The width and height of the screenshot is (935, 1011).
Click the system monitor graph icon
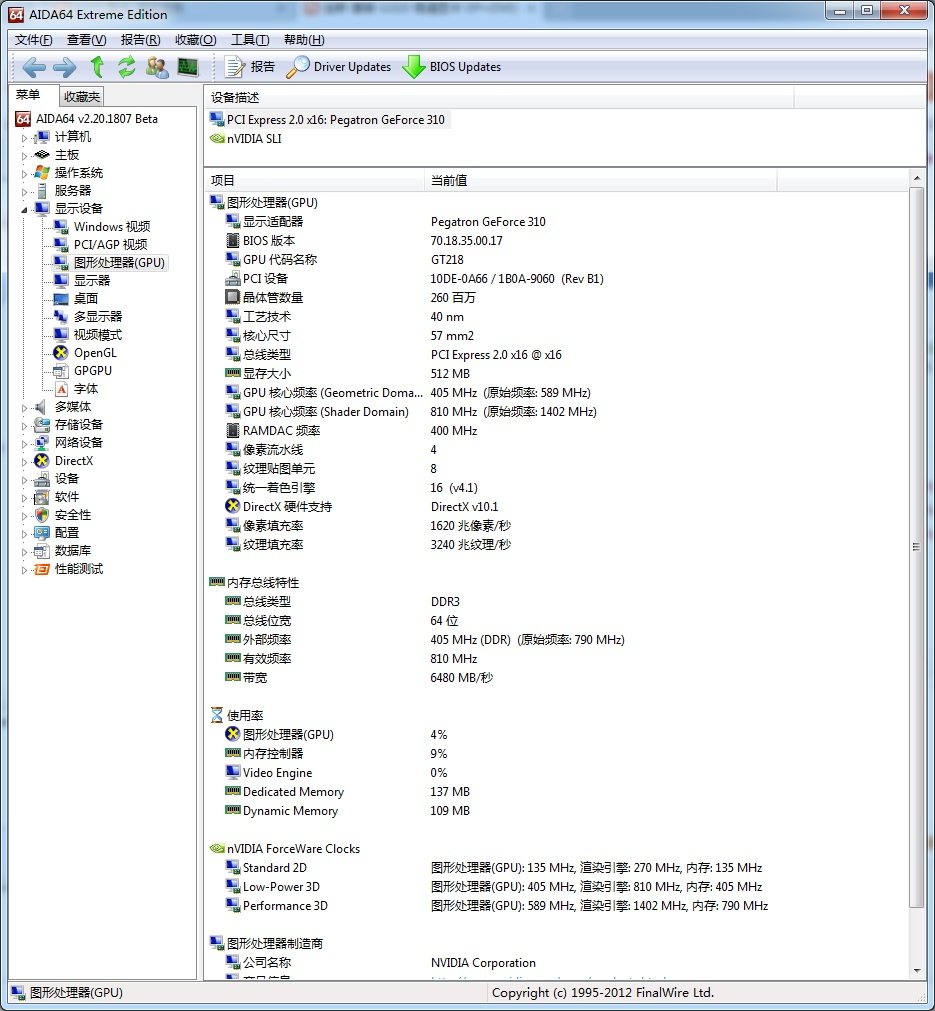point(187,67)
